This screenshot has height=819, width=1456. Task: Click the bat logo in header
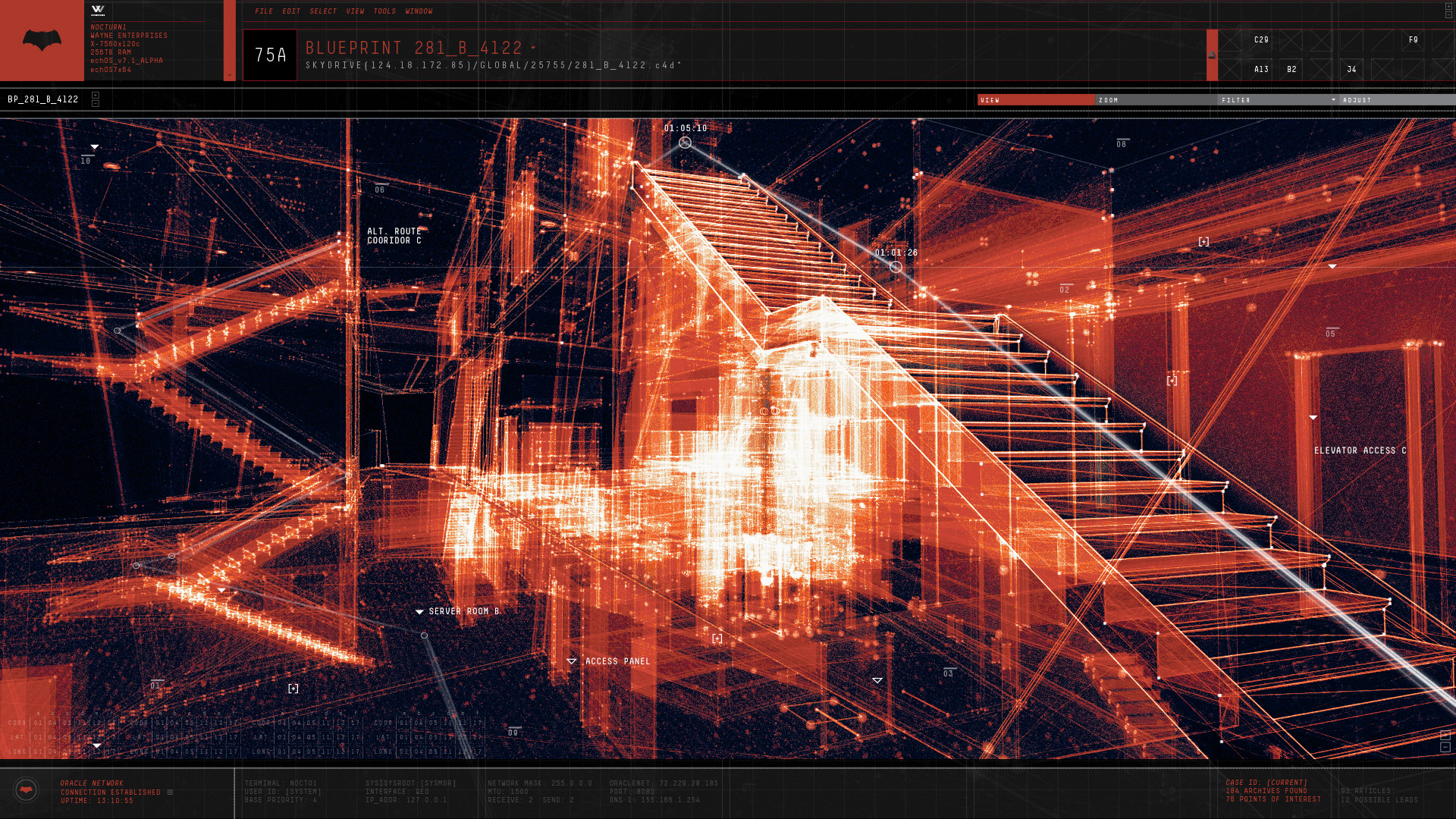coord(42,40)
